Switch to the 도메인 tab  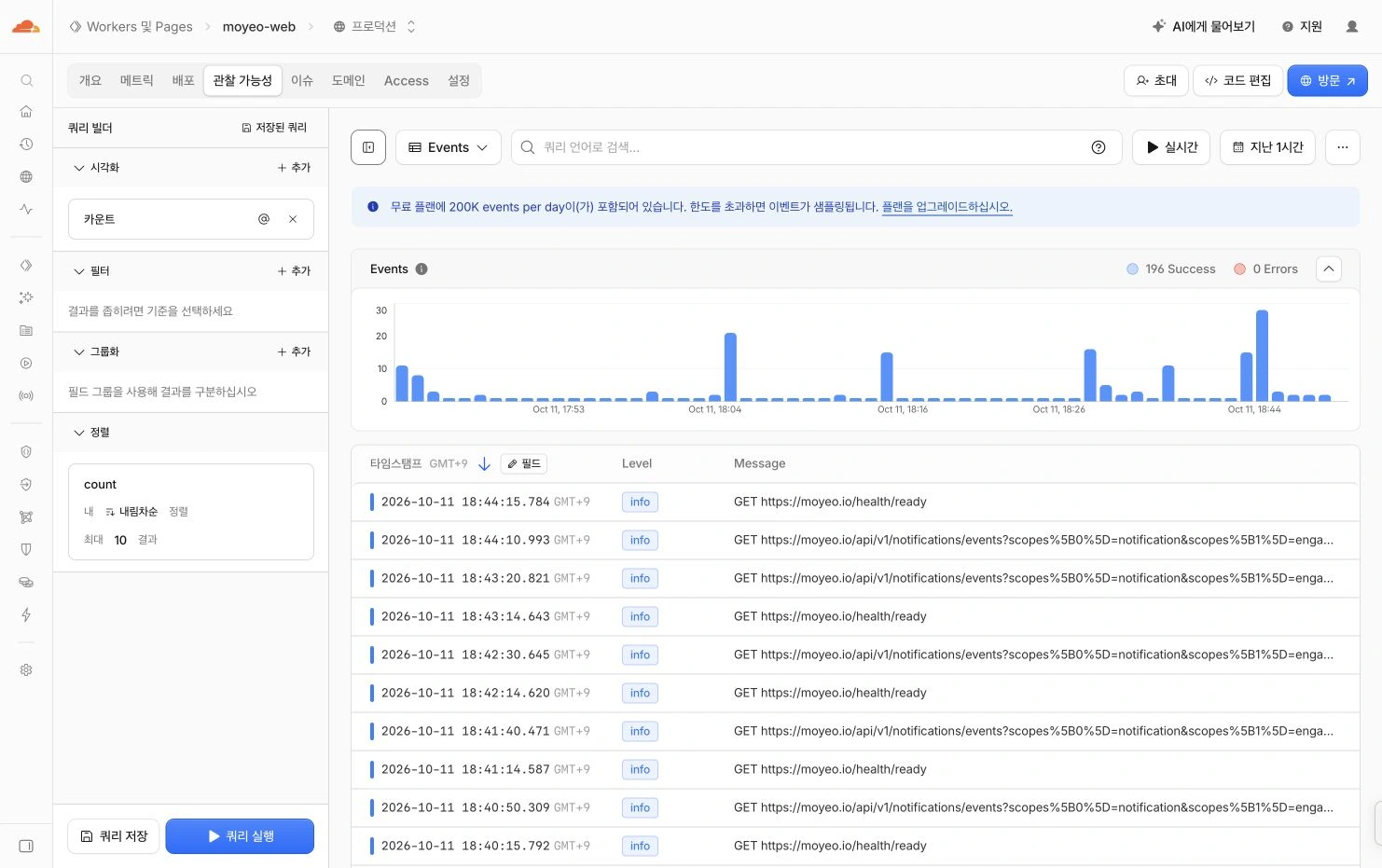click(x=349, y=80)
